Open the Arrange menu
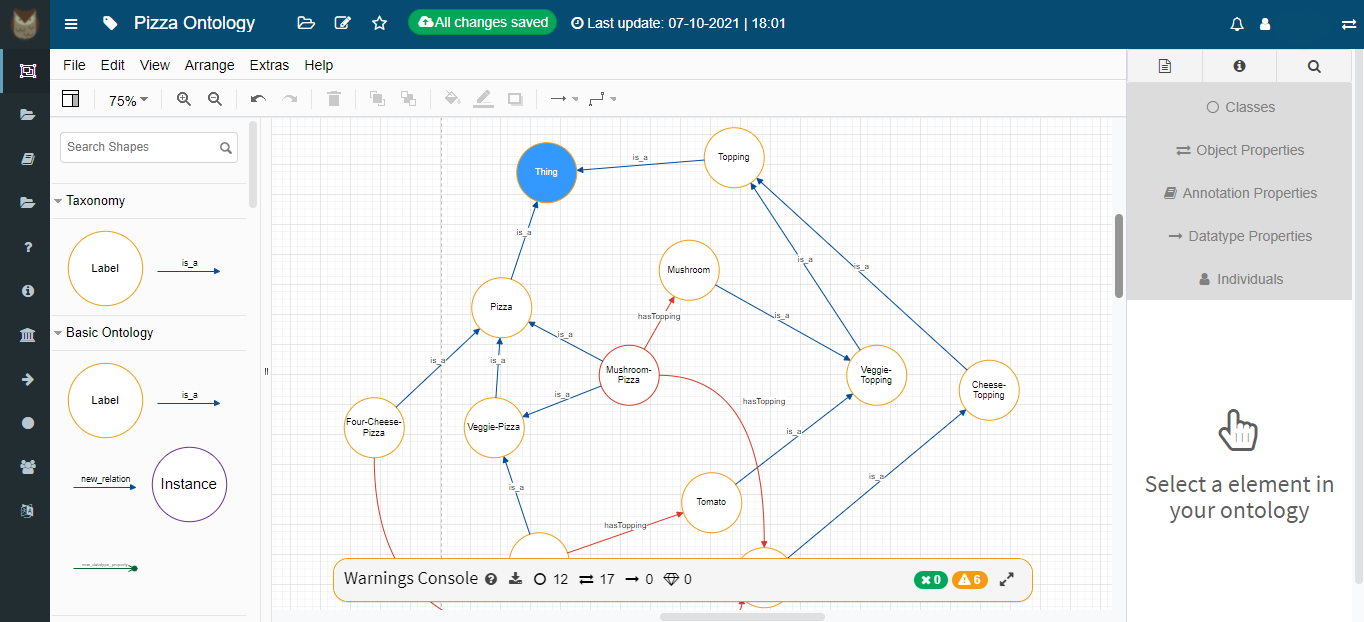The width and height of the screenshot is (1364, 622). [209, 65]
